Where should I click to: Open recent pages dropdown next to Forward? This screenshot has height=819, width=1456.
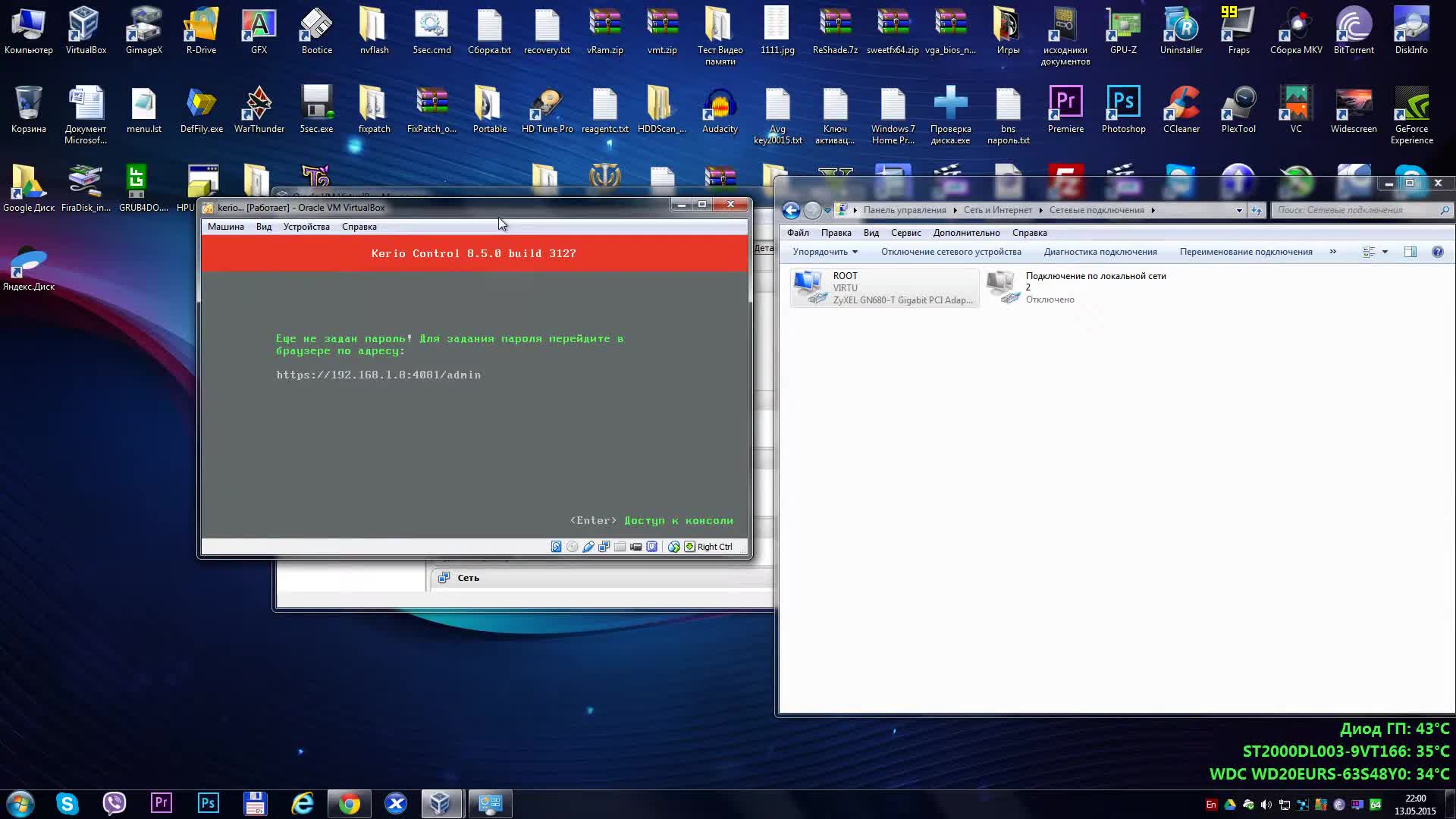pyautogui.click(x=827, y=210)
